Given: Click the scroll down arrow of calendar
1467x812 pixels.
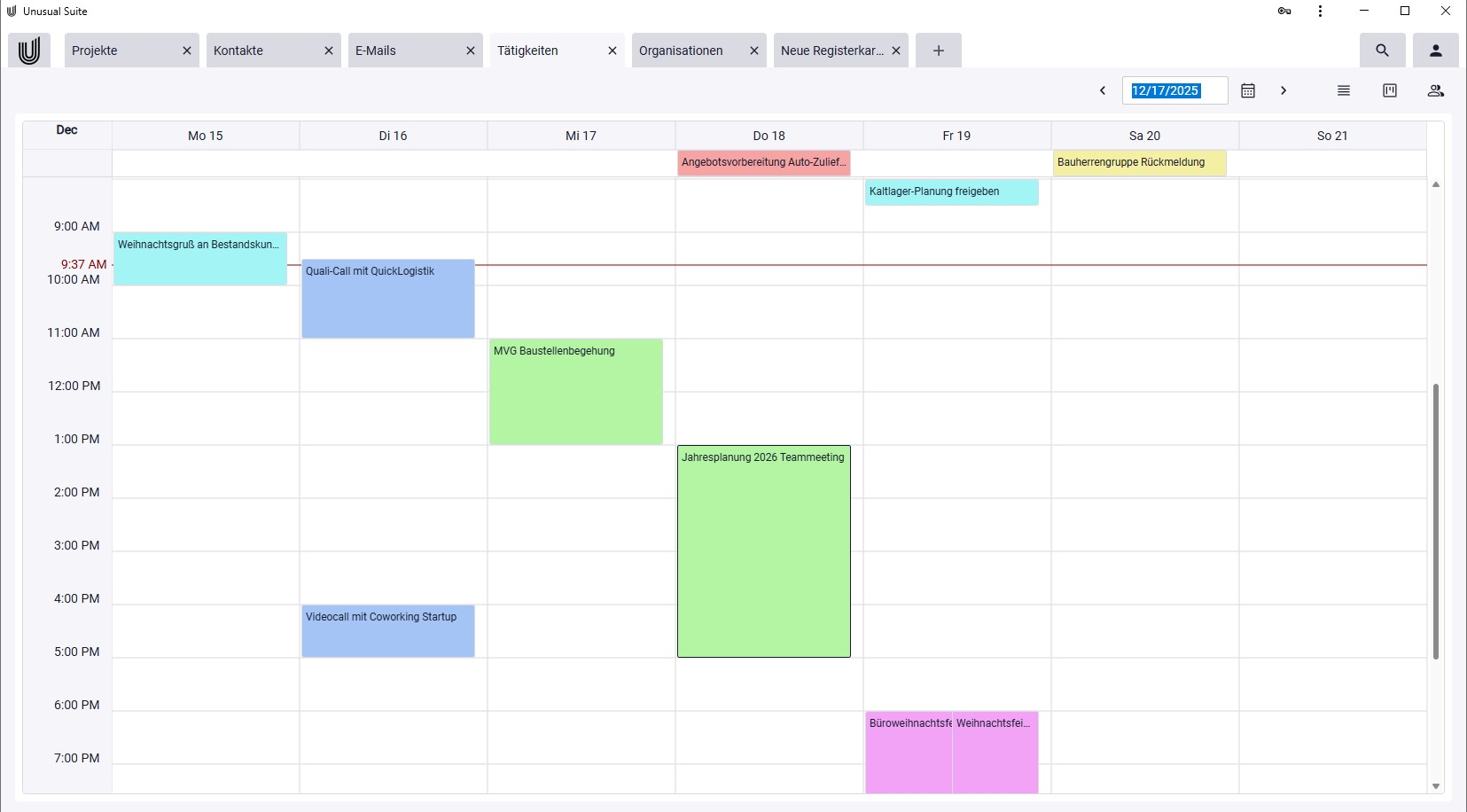Looking at the screenshot, I should point(1435,786).
